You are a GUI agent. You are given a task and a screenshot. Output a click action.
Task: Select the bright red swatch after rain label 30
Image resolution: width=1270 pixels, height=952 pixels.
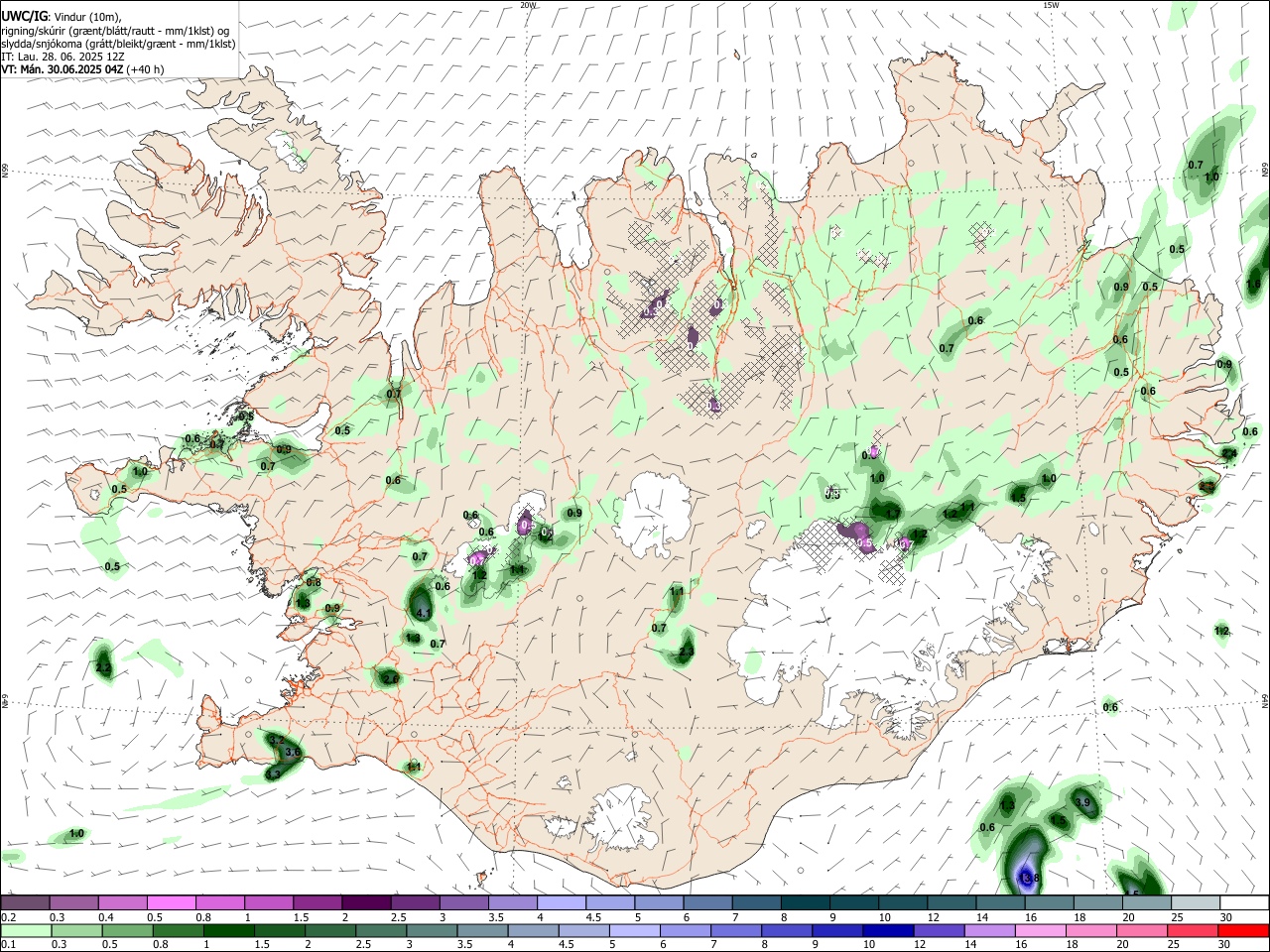click(1243, 930)
